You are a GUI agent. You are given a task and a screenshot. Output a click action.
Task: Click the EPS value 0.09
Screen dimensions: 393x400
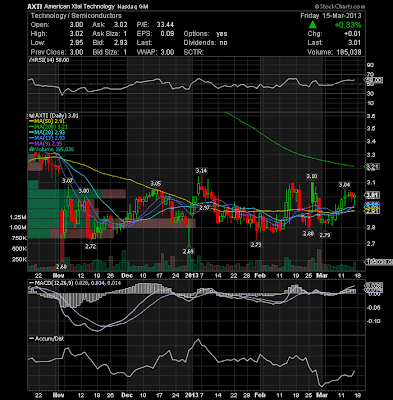[167, 34]
